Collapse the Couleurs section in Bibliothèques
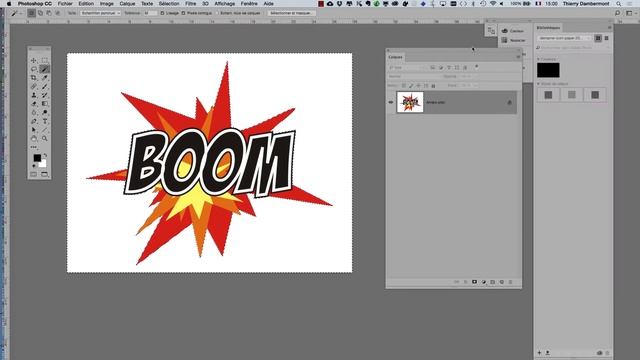 coord(538,59)
